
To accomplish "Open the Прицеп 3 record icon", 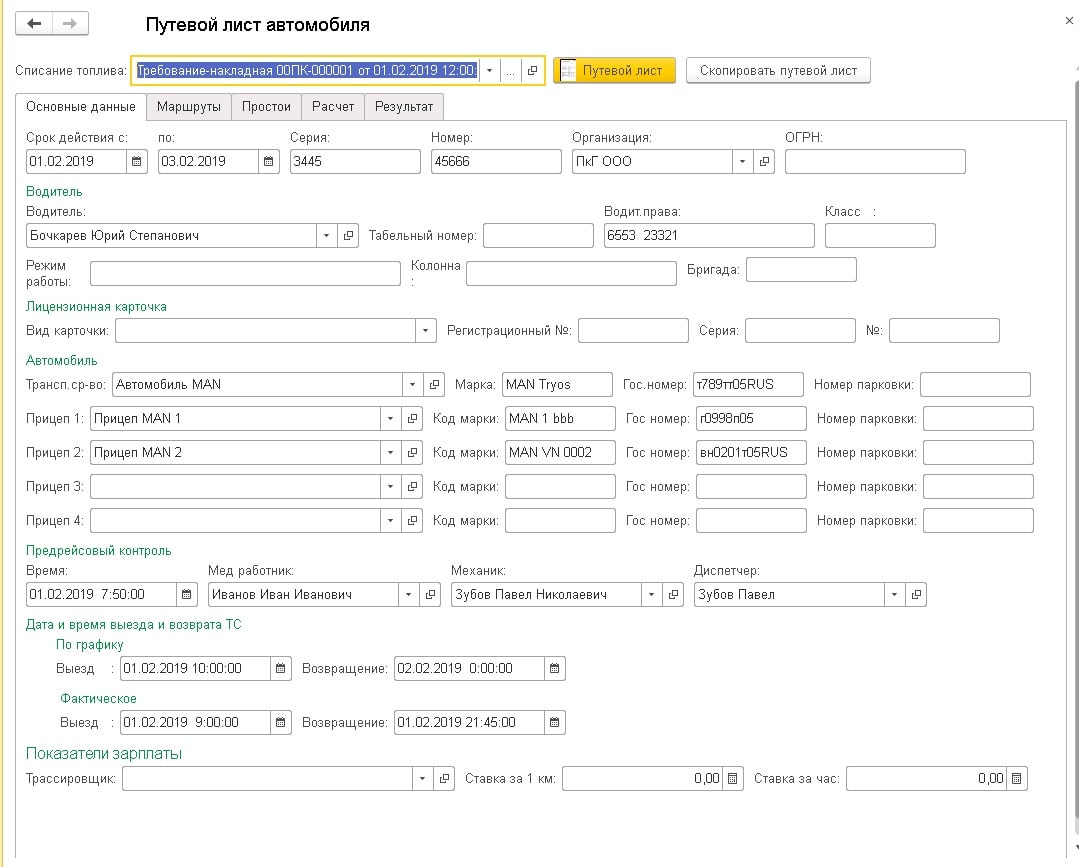I will click(412, 486).
